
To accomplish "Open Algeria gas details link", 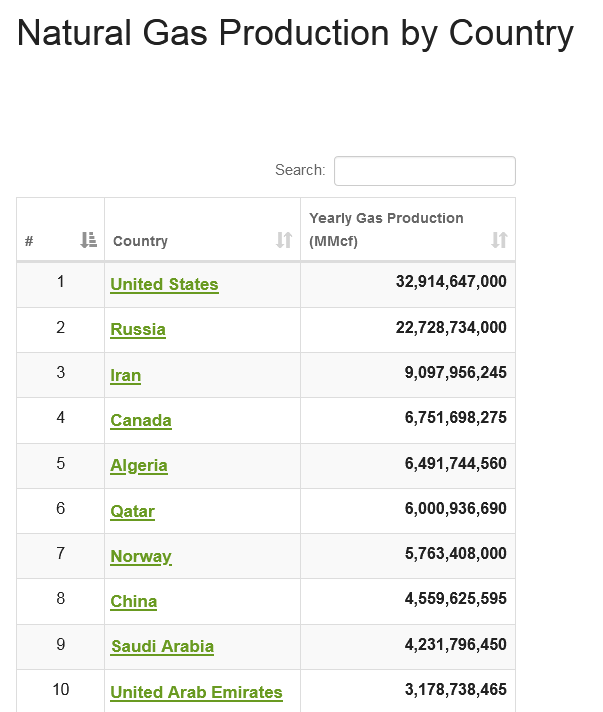I will (x=139, y=466).
